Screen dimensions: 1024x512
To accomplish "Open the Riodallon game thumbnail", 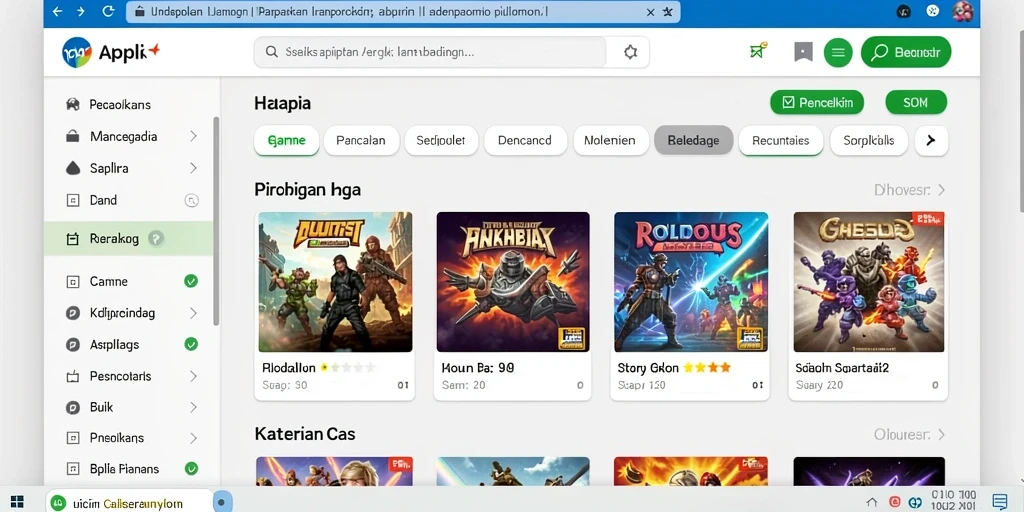I will tap(335, 282).
